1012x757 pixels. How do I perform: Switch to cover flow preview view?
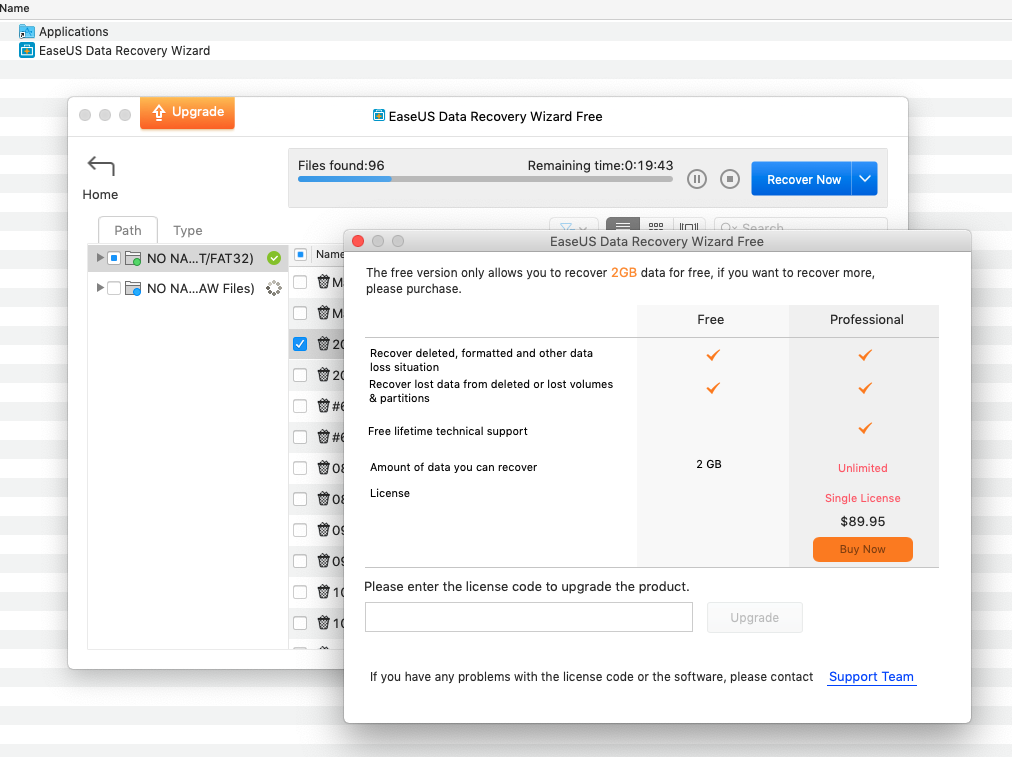(689, 225)
